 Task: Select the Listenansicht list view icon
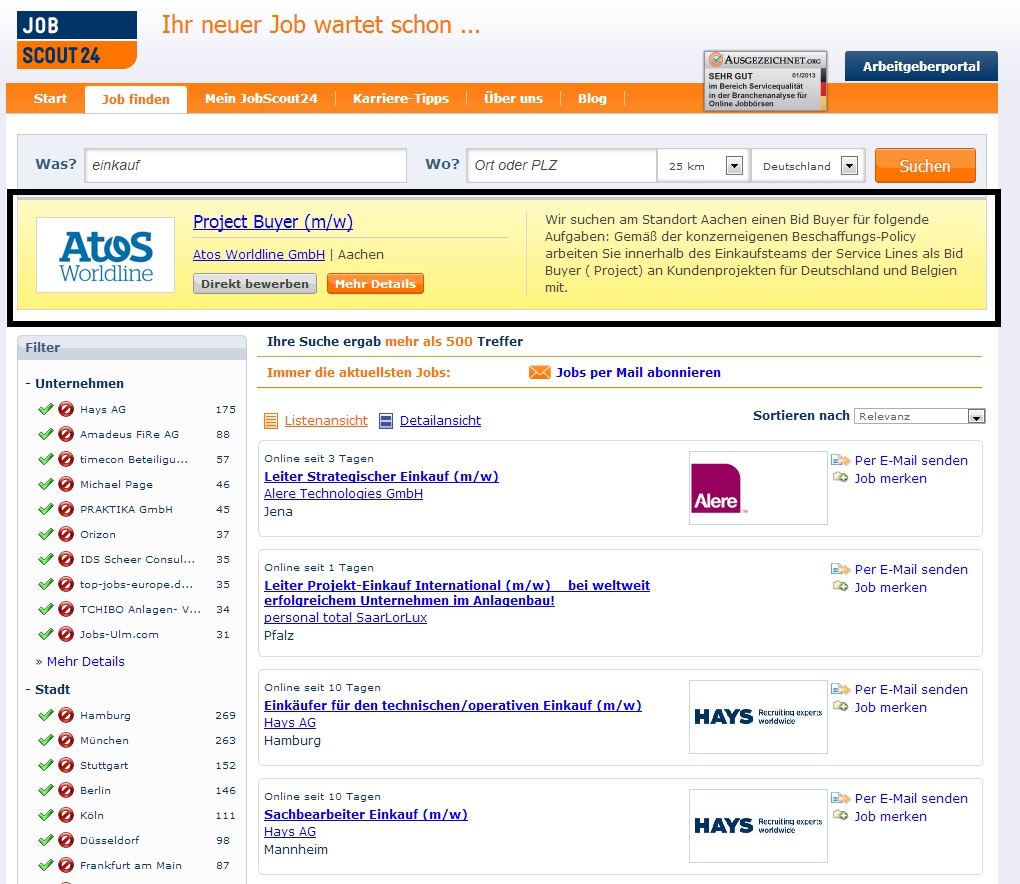tap(271, 421)
